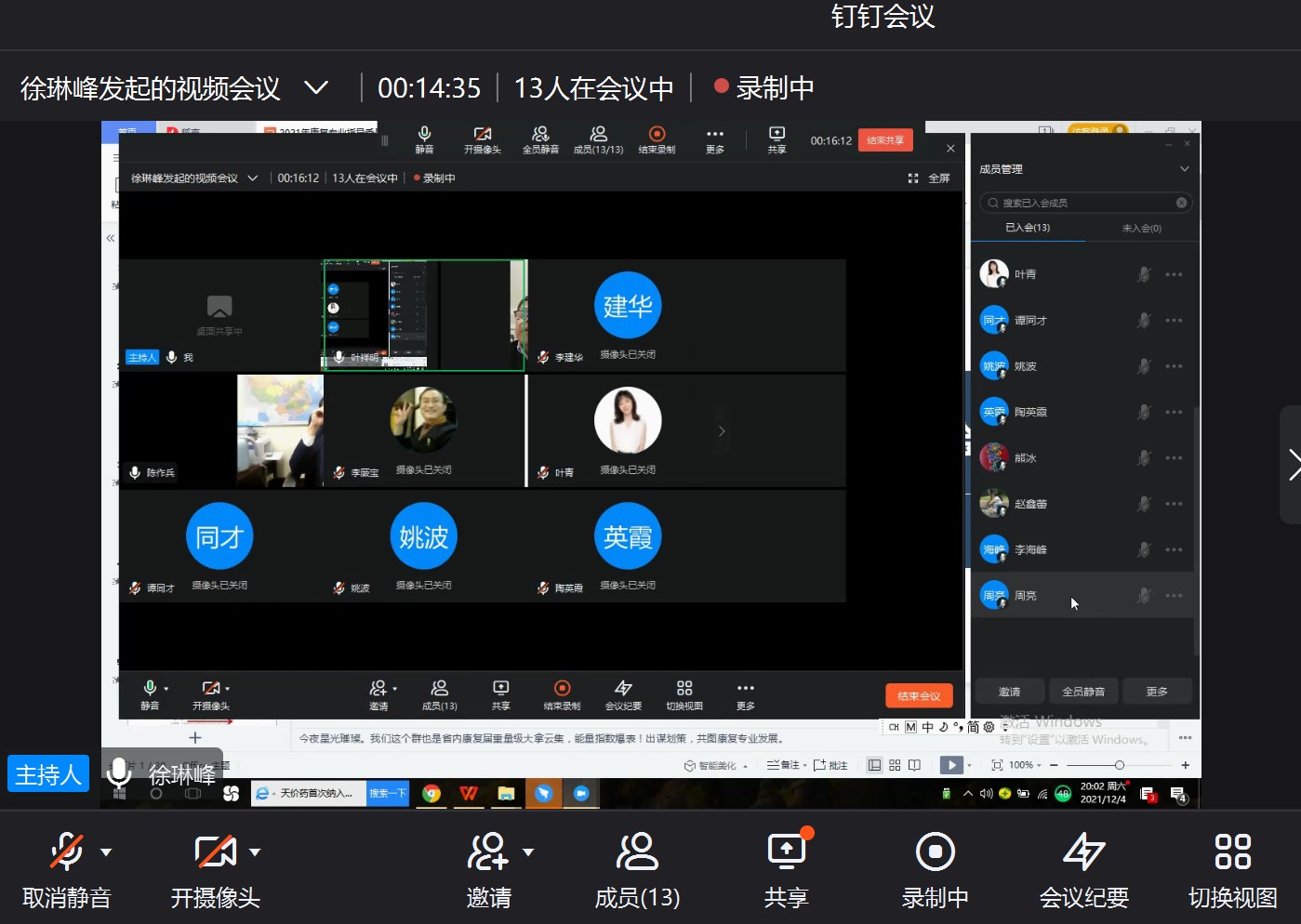Expand inner meeting title dropdown in shared window
Viewport: 1301px width, 924px height.
click(x=252, y=178)
